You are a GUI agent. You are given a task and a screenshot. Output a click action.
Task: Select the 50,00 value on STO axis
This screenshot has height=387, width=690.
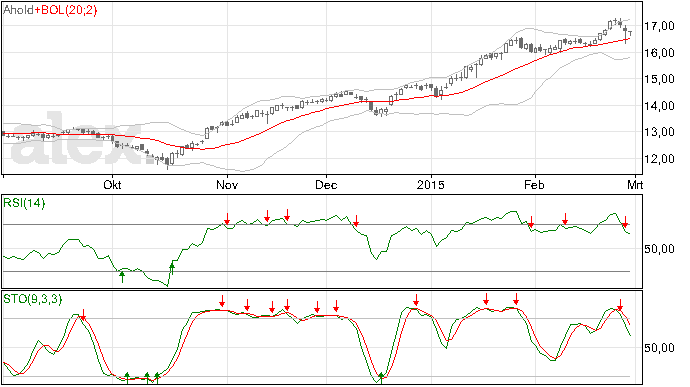[659, 348]
